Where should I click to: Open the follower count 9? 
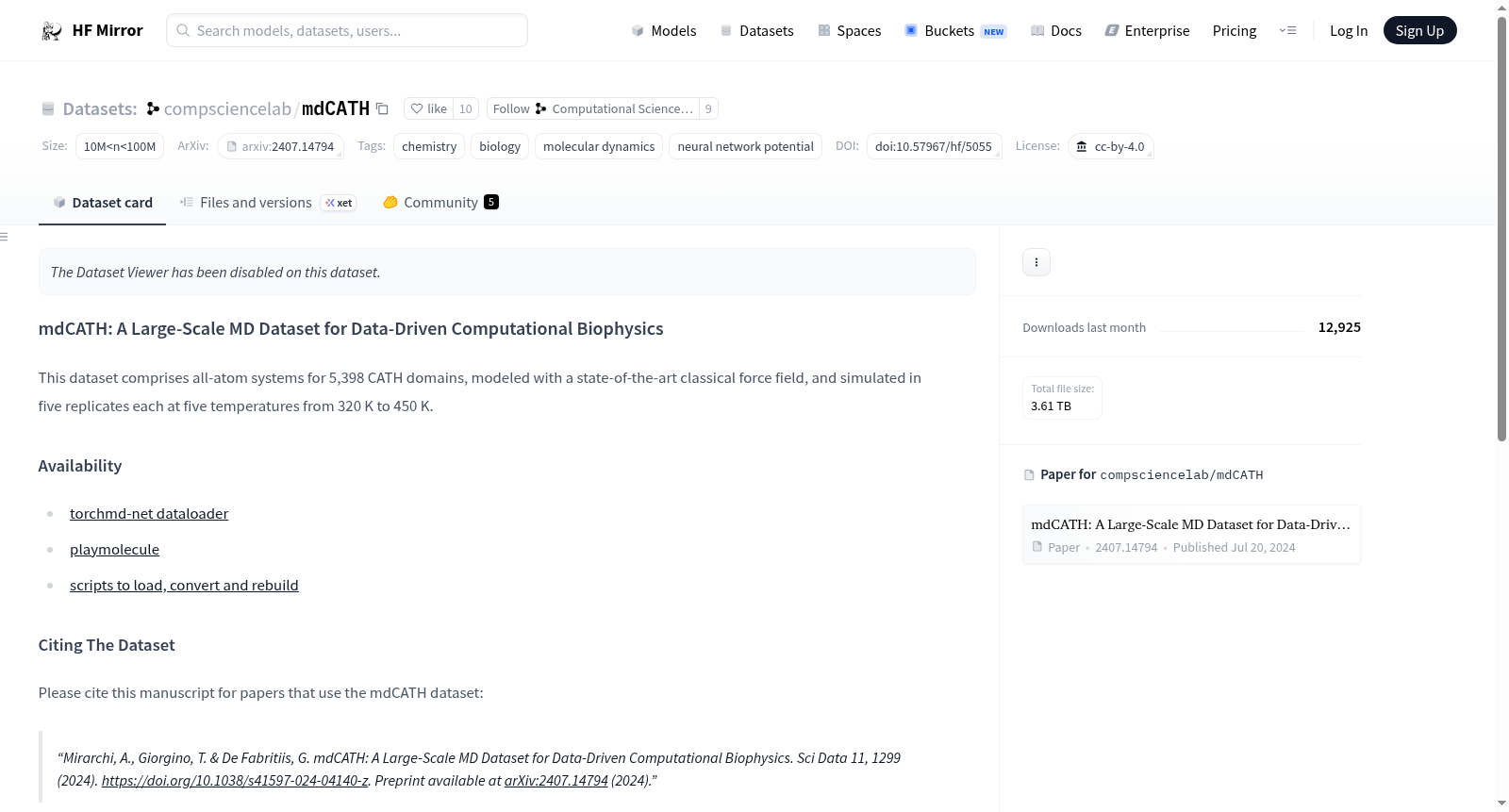coord(708,108)
